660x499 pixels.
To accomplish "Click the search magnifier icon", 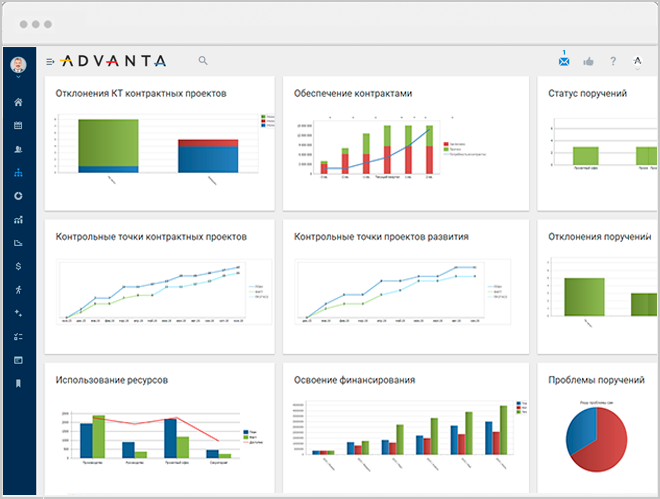I will coord(203,61).
